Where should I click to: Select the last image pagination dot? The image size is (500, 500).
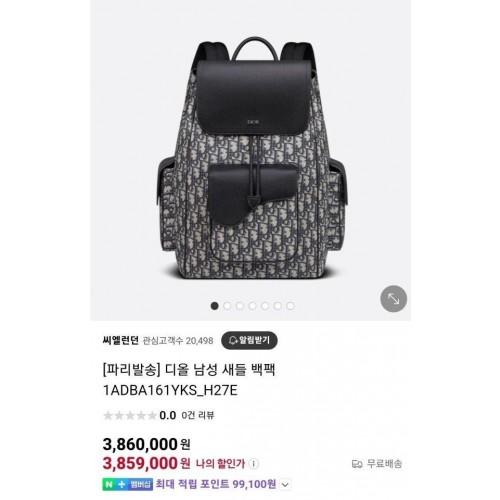[x=290, y=306]
